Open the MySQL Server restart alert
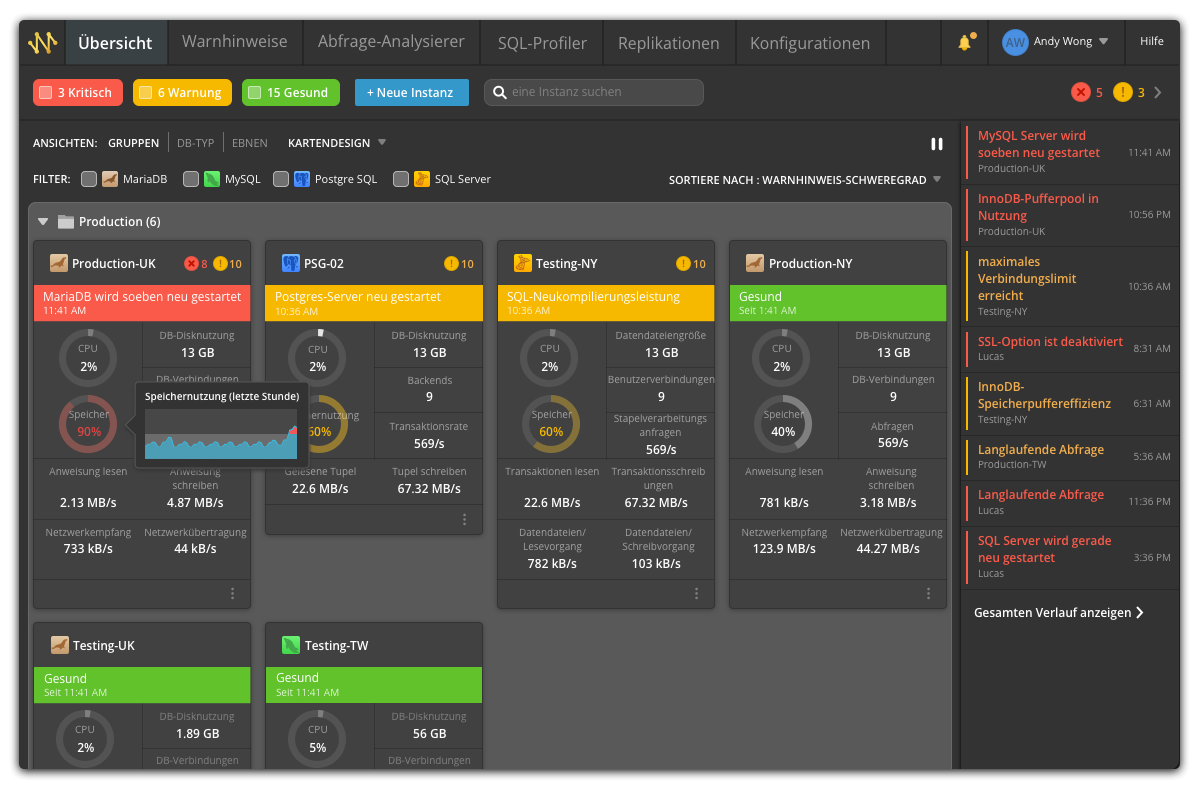The image size is (1200, 790). pyautogui.click(x=1070, y=152)
